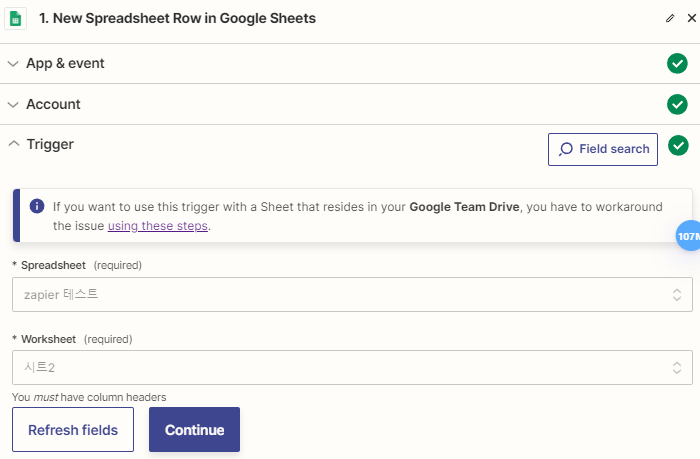Click the 'Google Team Drive' bold text
This screenshot has width=700, height=459.
(x=464, y=207)
